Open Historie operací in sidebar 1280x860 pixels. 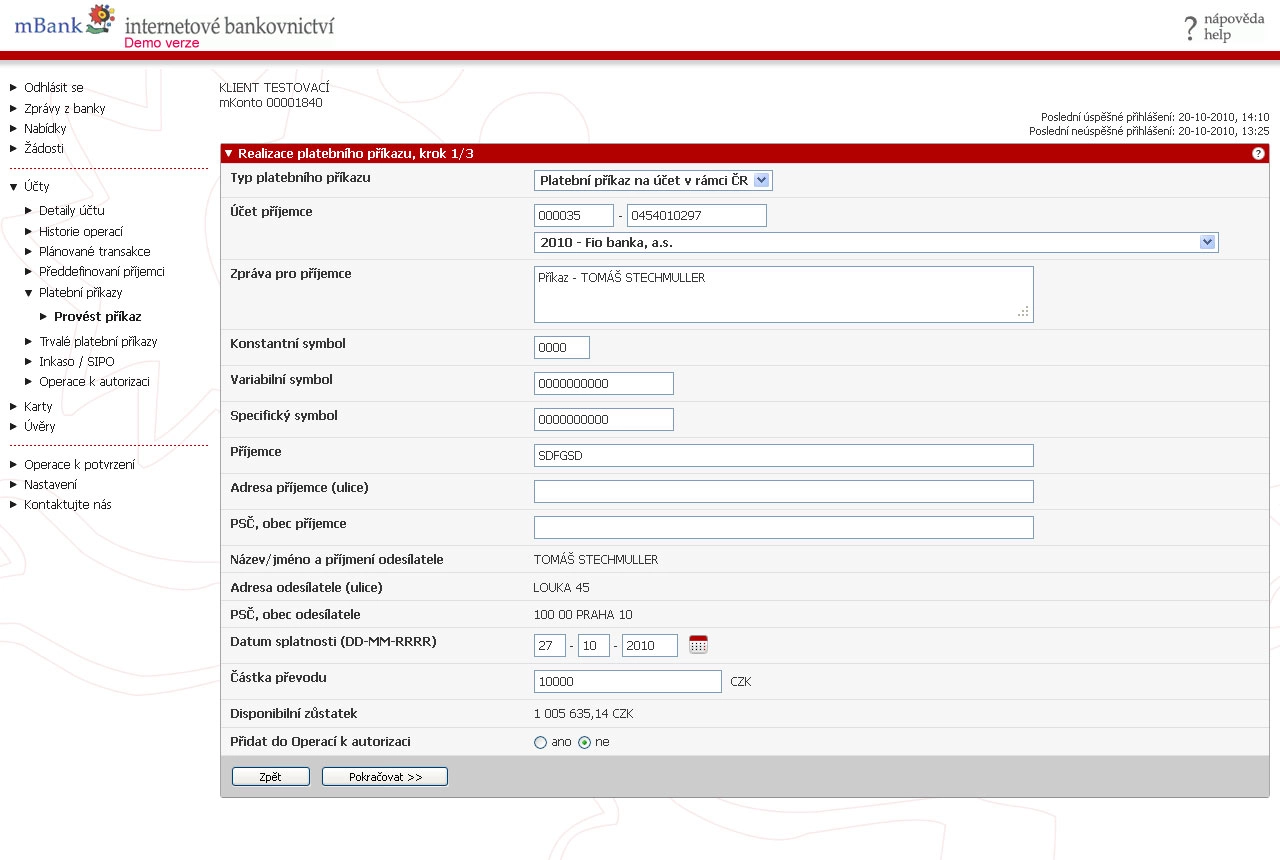tap(80, 232)
